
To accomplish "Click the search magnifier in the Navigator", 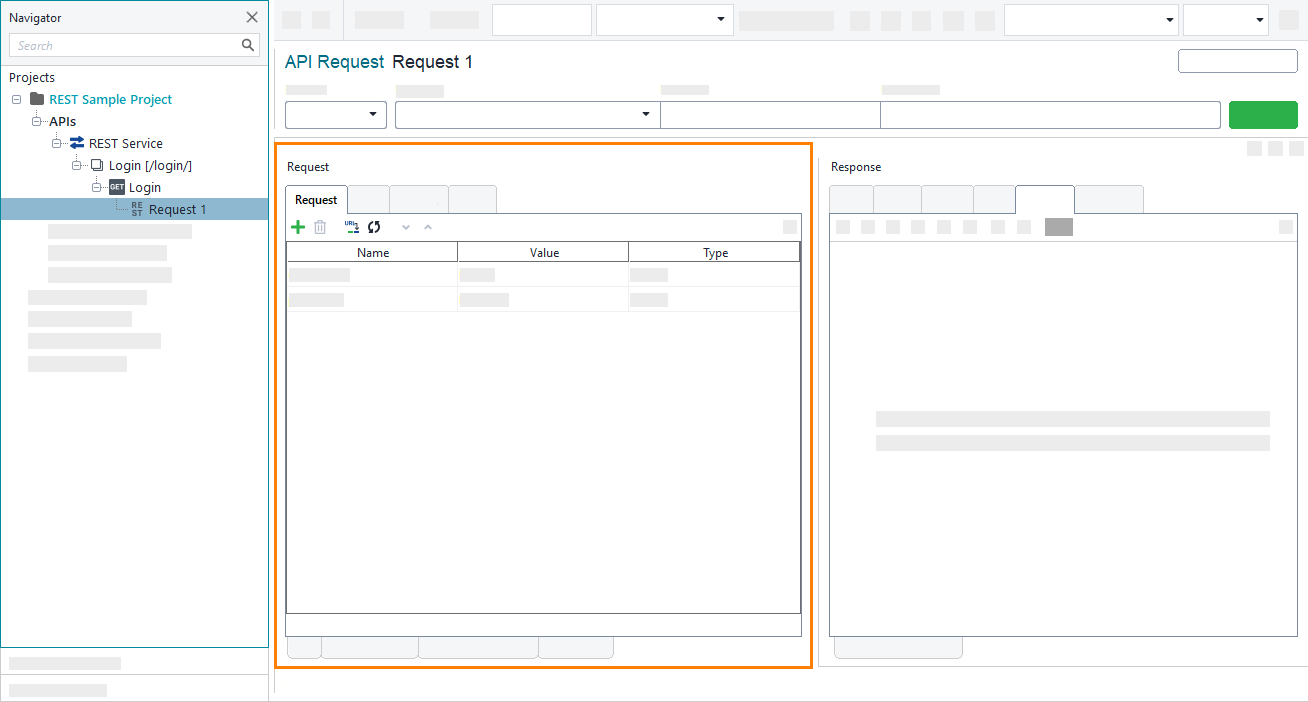I will pyautogui.click(x=247, y=45).
